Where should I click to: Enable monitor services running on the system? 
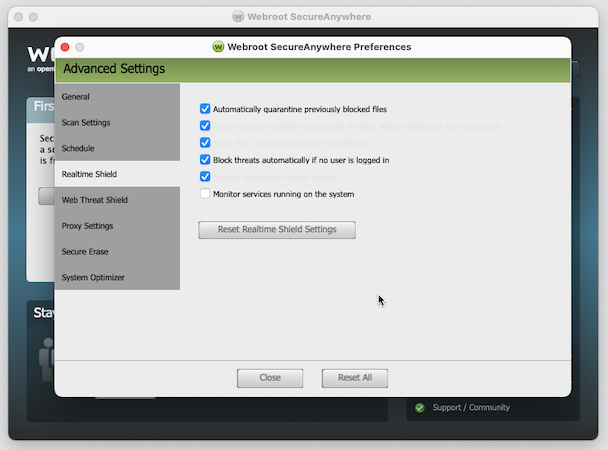point(205,194)
